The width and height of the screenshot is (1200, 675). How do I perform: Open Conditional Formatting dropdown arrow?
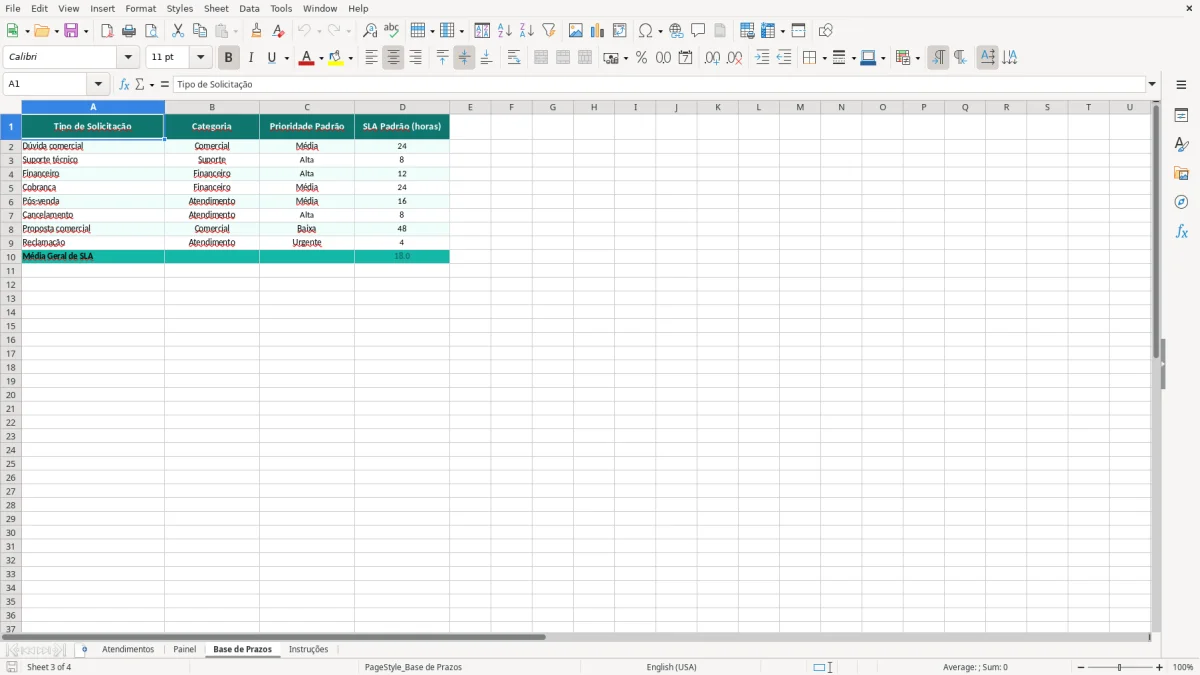point(917,59)
